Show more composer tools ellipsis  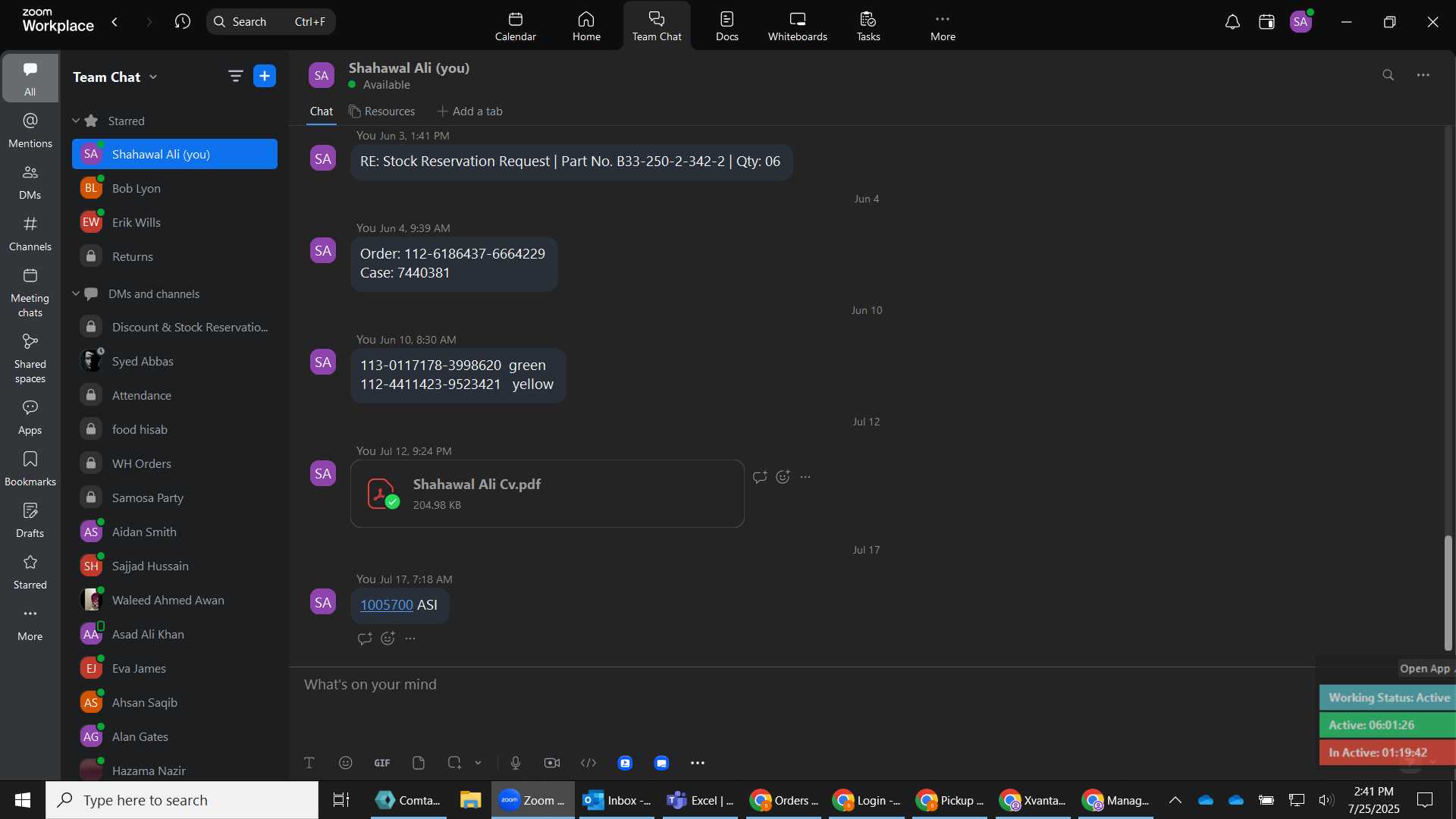click(x=698, y=763)
